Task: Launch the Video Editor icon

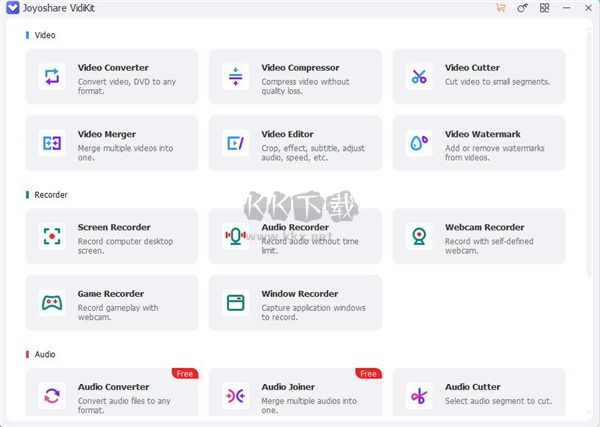Action: [235, 143]
